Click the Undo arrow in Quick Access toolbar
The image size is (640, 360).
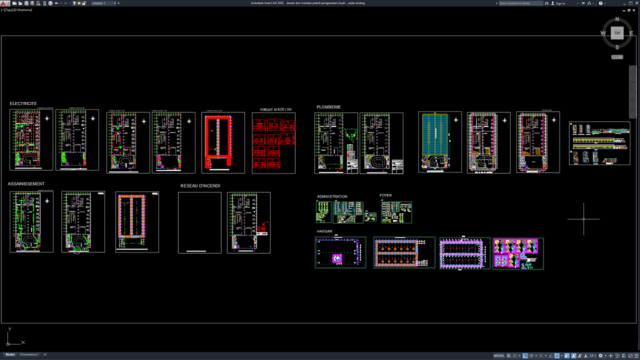(x=56, y=3)
